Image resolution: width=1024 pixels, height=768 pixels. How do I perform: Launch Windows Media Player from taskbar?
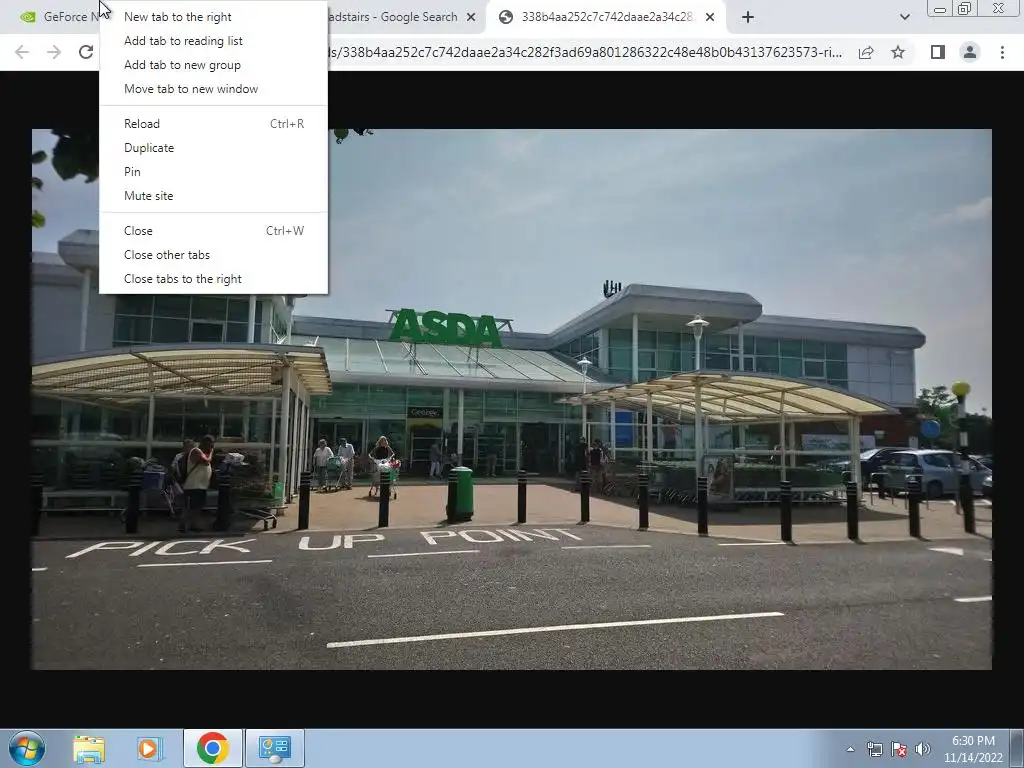148,748
